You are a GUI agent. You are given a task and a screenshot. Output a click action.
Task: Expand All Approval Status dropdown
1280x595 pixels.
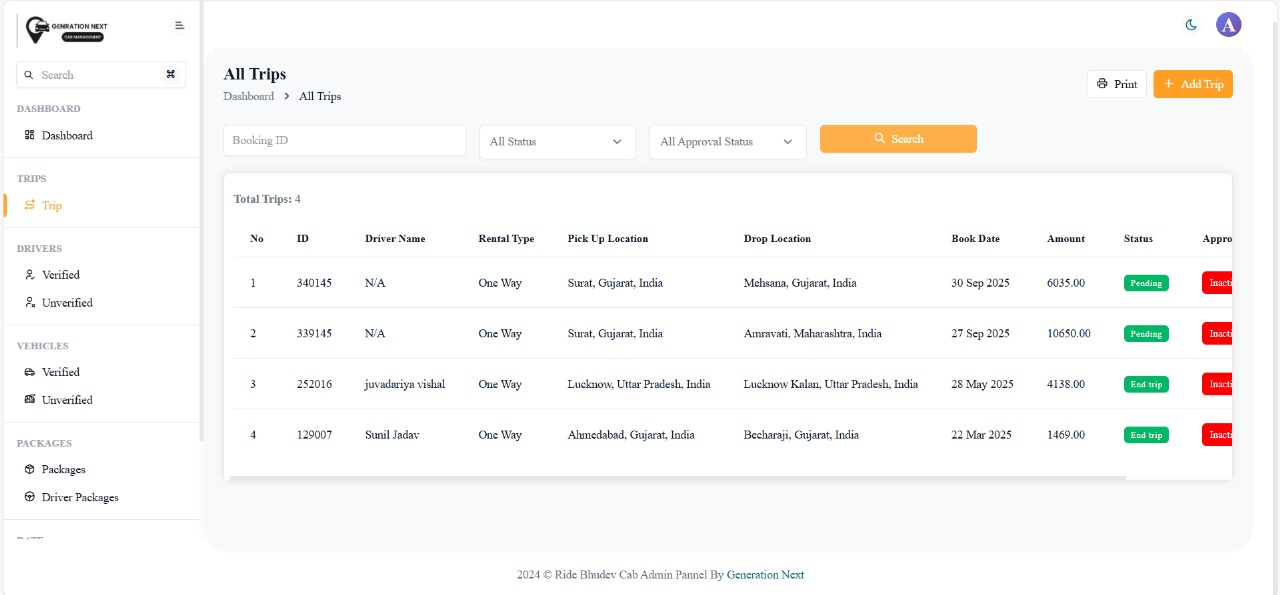[727, 142]
